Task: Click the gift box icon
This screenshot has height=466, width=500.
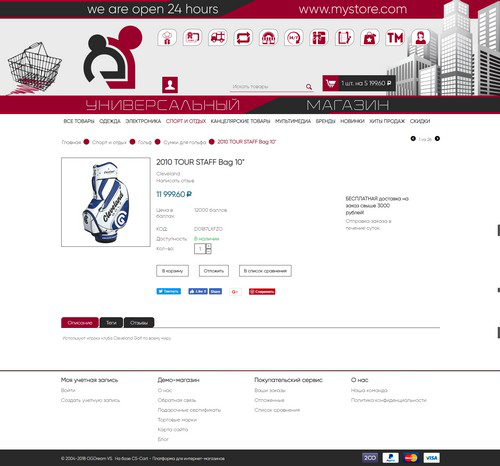Action: point(319,38)
